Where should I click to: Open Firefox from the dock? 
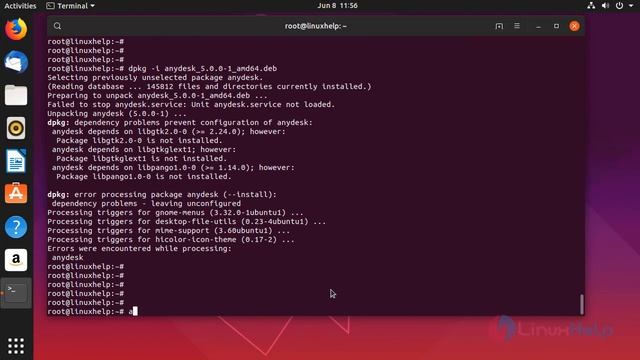(x=16, y=29)
